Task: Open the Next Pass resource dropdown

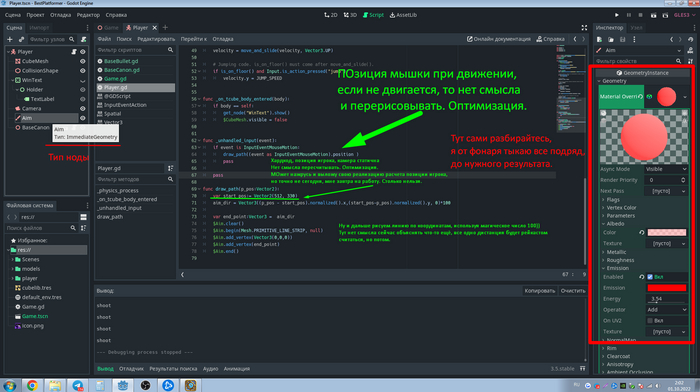Action: coord(666,191)
